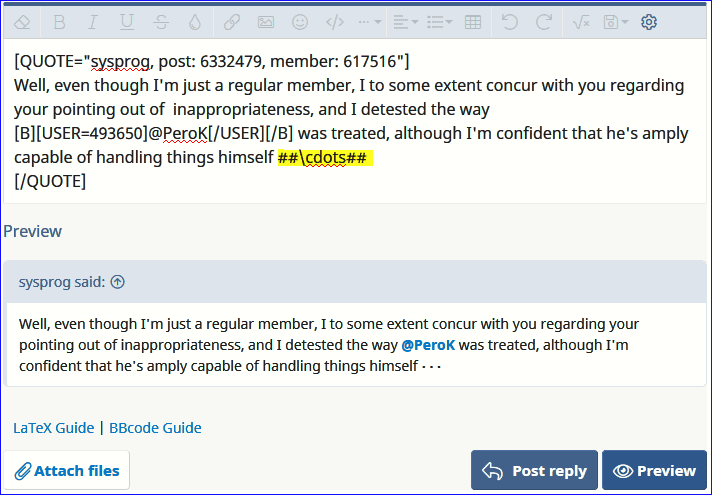Screen dimensions: 712x495
Task: Open the text color droplet picker
Action: tap(195, 22)
